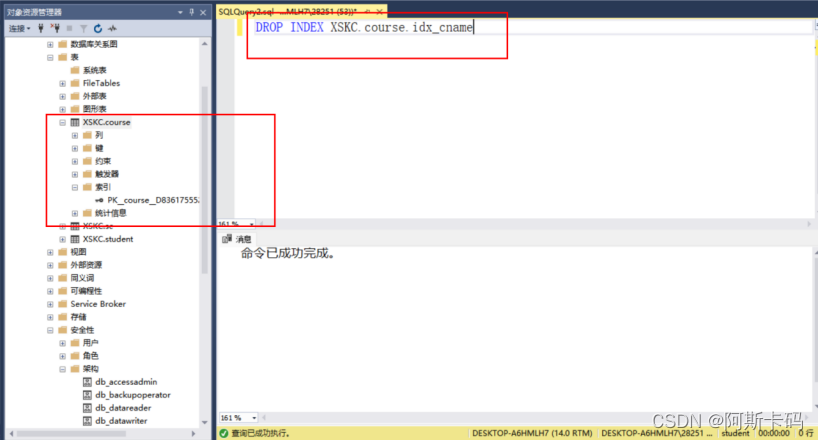Click the DESKTOP-A6HMLH7 (14.0 RTM) status entry

(532, 433)
